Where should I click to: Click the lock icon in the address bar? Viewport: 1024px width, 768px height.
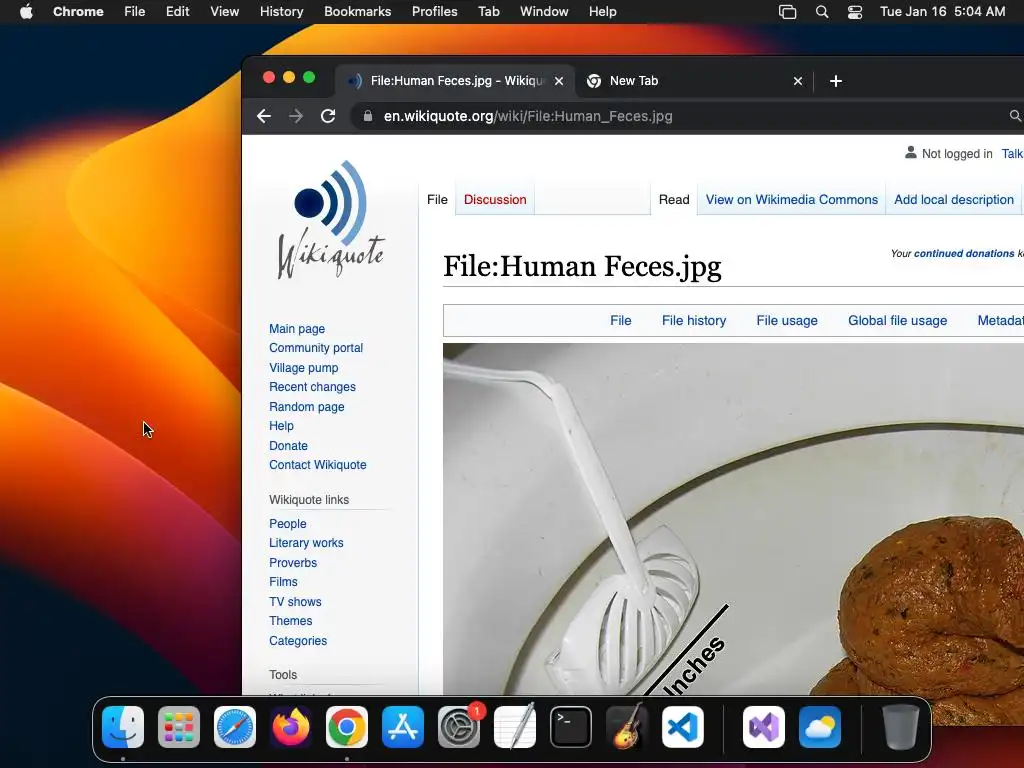368,116
